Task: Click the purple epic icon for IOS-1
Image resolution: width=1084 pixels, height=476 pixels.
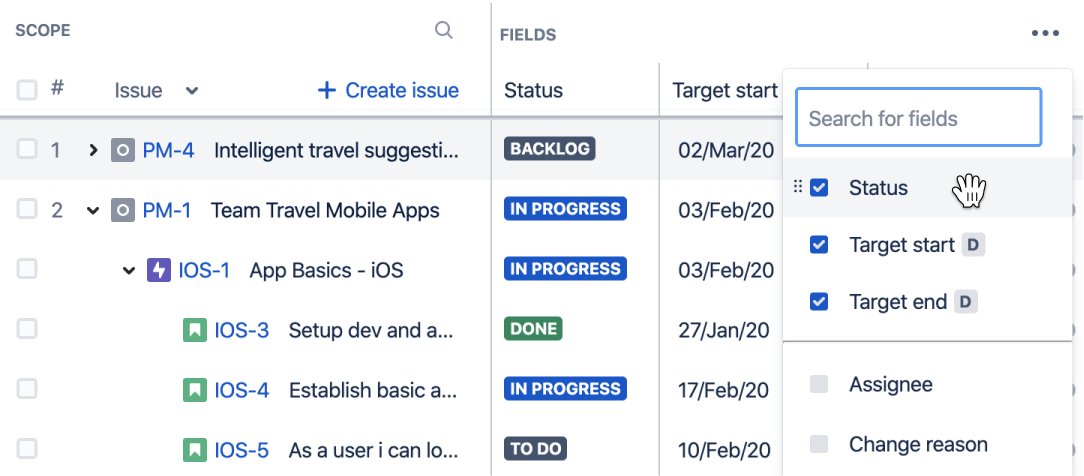Action: pyautogui.click(x=159, y=270)
